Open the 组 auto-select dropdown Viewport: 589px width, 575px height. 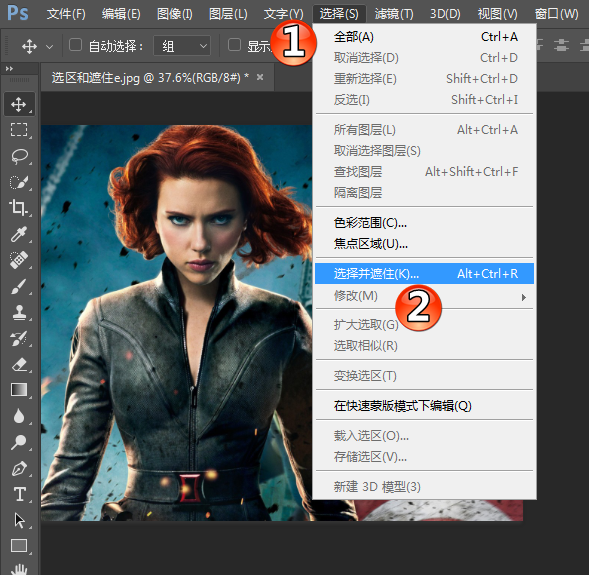click(x=182, y=46)
